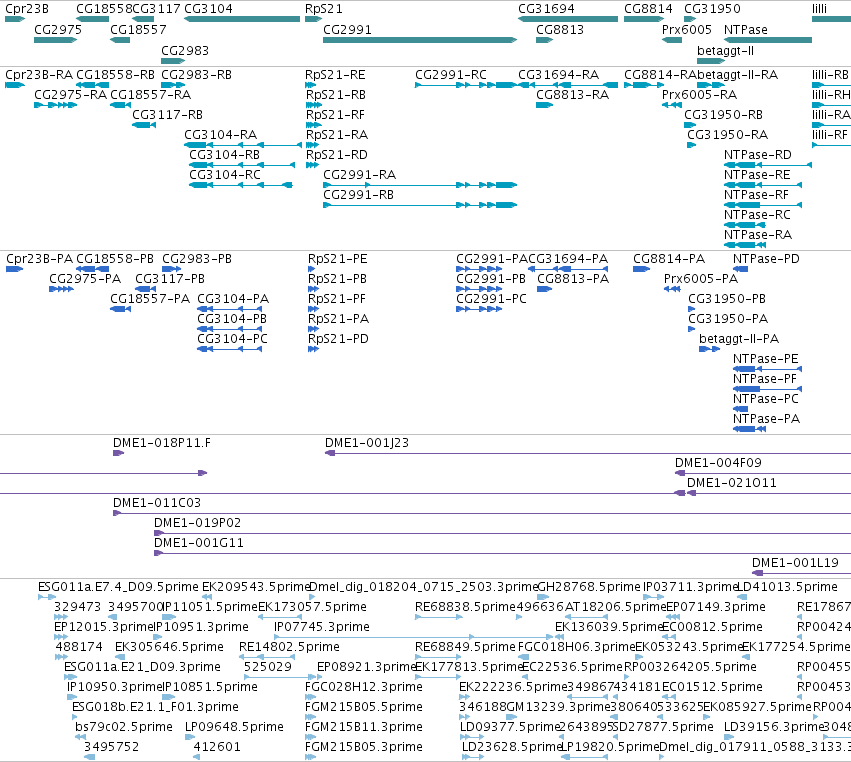Select the CG2991 gene bar
The width and height of the screenshot is (851, 762).
pos(420,40)
